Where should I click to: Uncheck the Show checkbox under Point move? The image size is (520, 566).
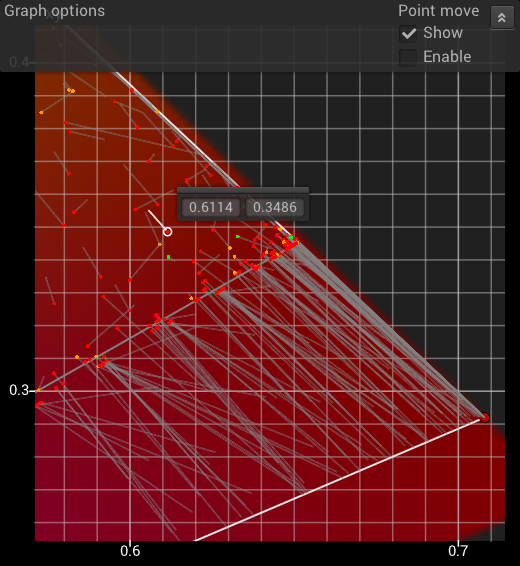[408, 34]
